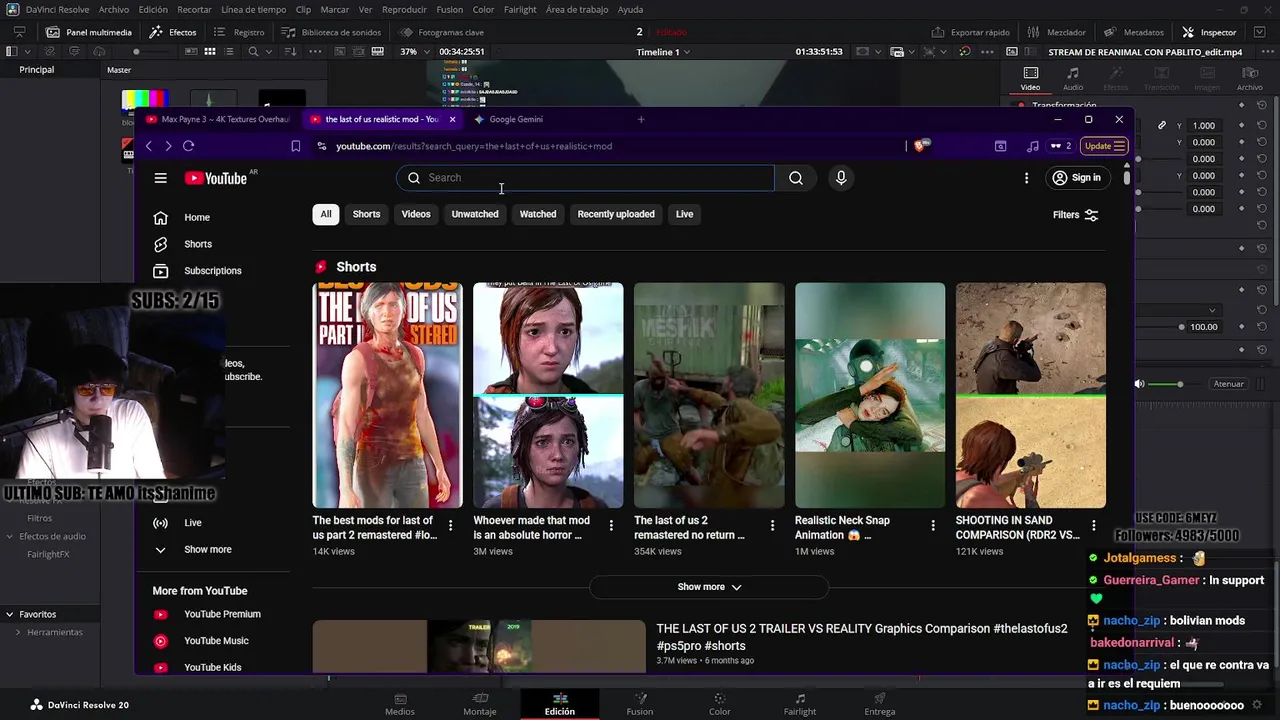Click the YouTube Sign in button

[x=1076, y=178]
